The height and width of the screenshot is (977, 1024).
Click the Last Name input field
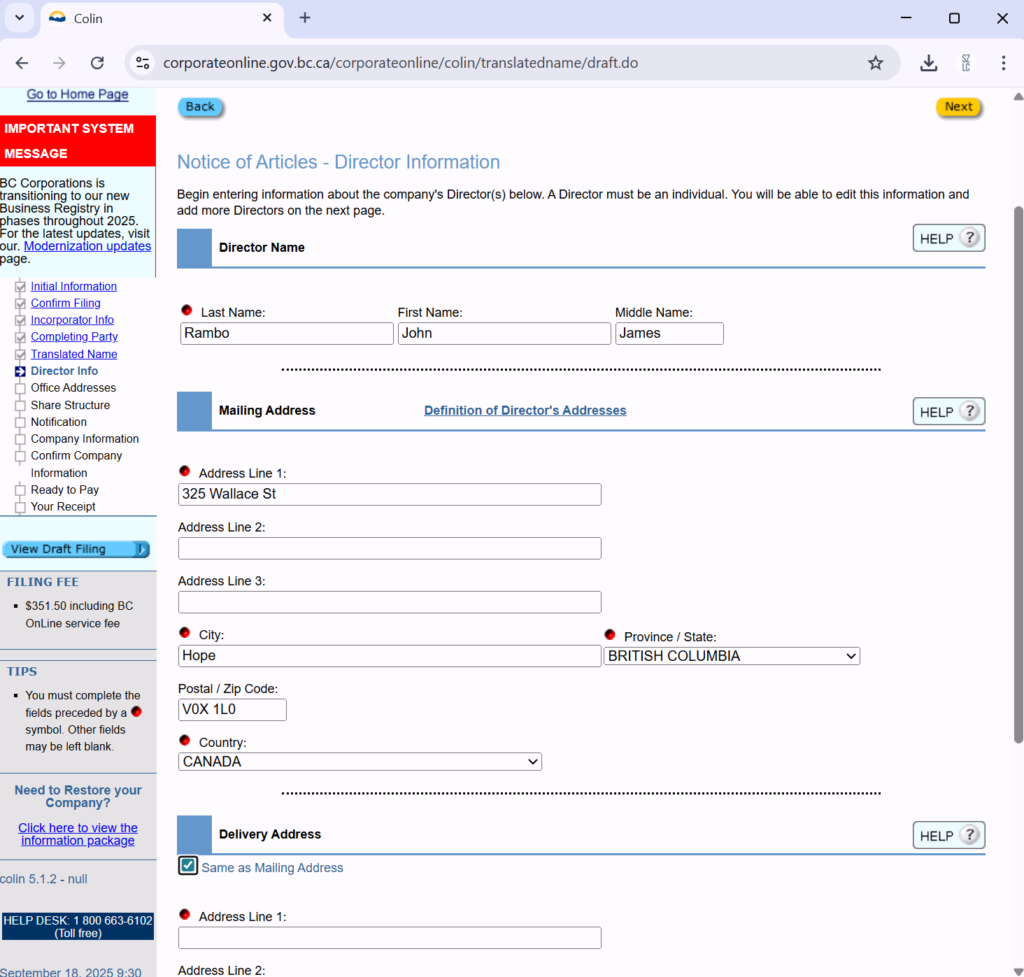point(287,334)
